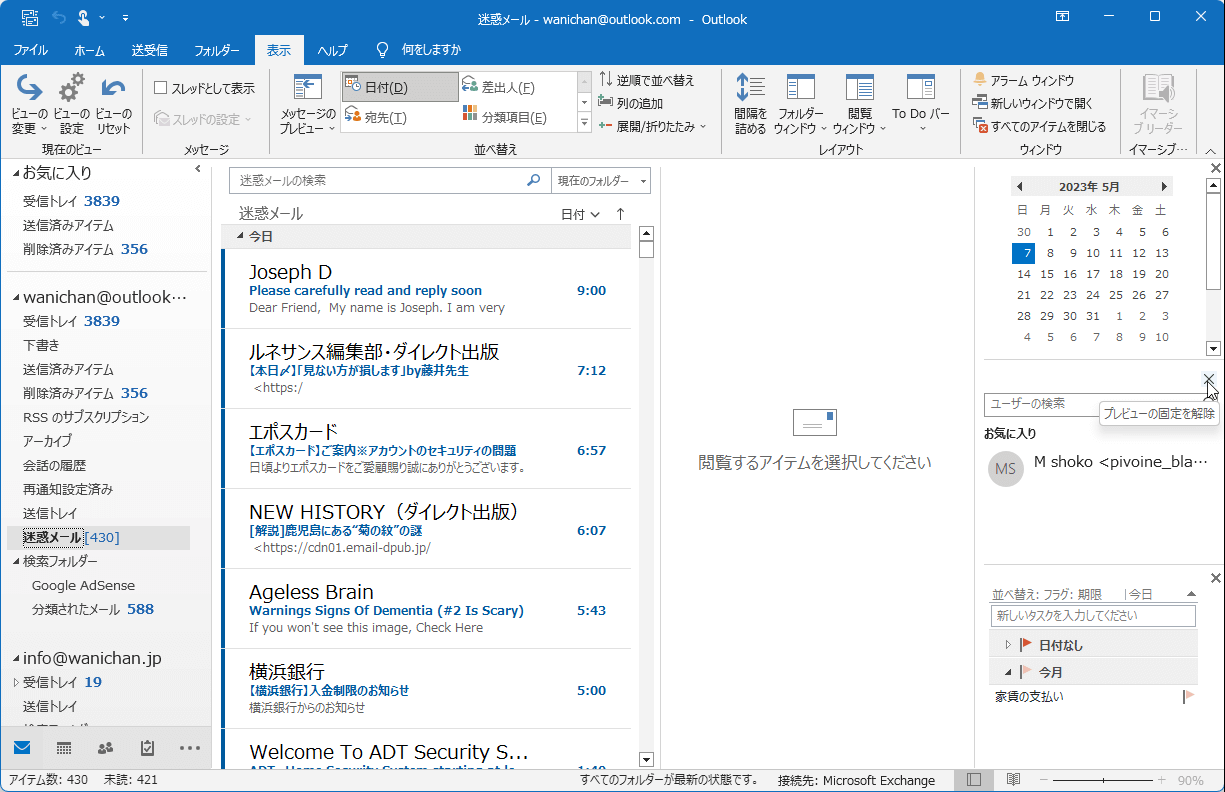Expand 受信トレイ 19 under info@wanichan.jp
Screen dimensions: 1225x792
coord(16,682)
